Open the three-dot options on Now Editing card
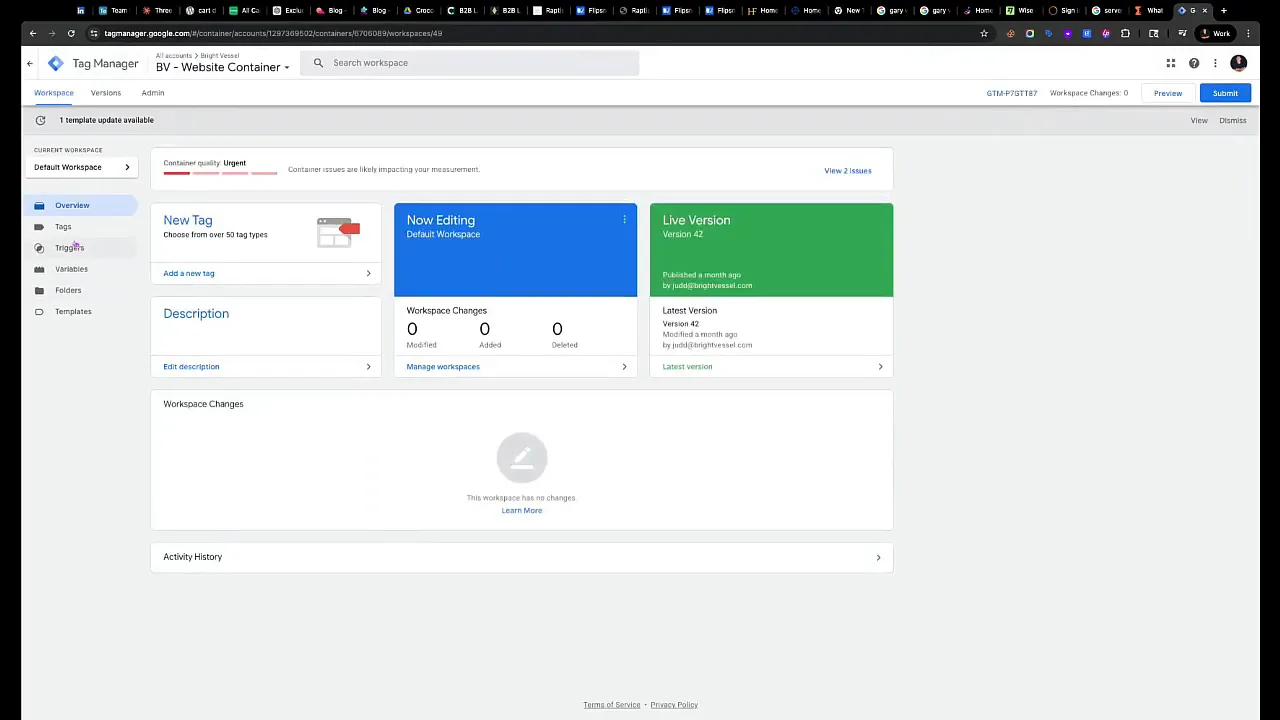This screenshot has height=720, width=1280. pos(624,219)
